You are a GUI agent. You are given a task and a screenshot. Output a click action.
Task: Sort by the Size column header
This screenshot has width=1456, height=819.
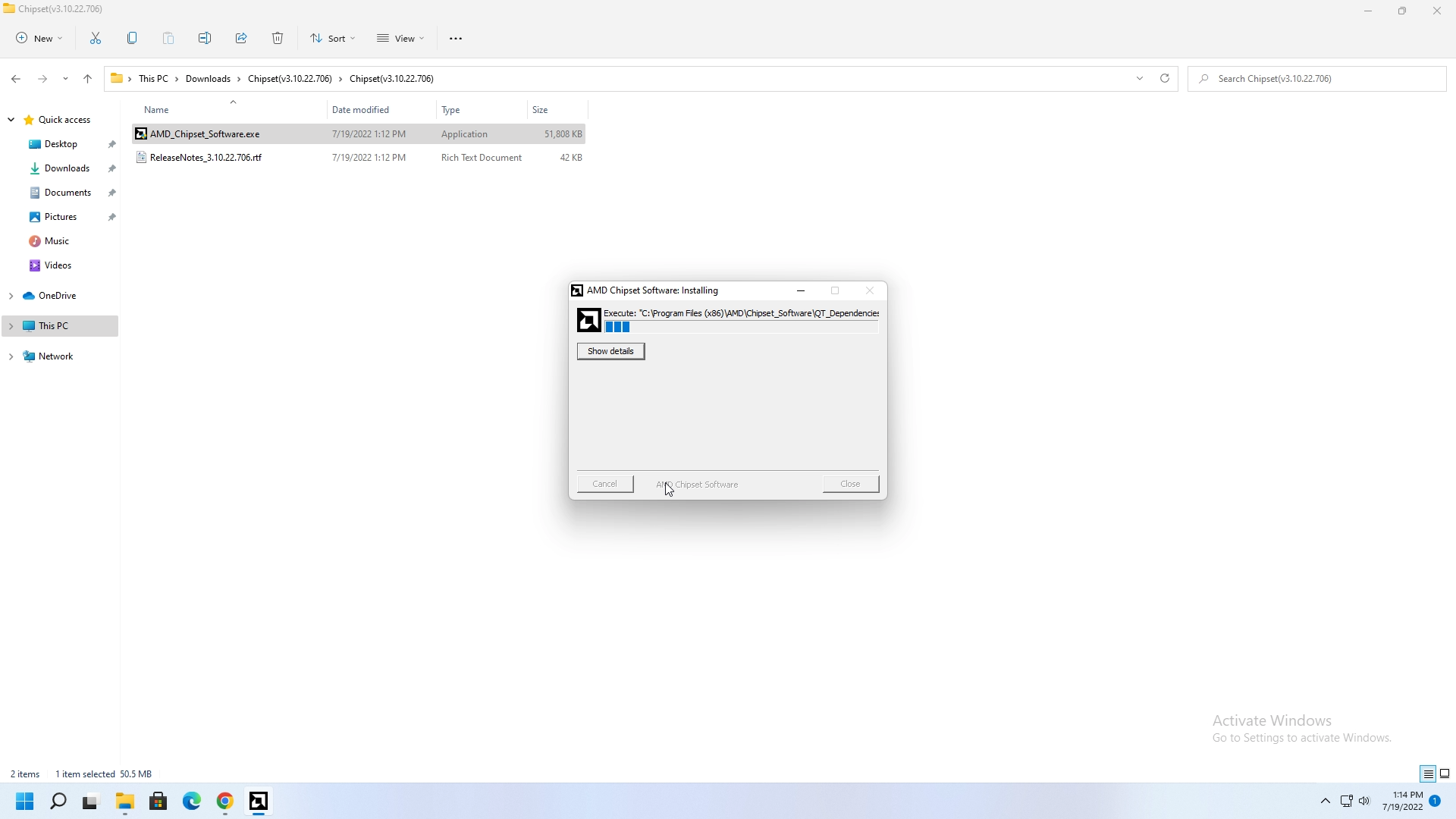(x=557, y=110)
